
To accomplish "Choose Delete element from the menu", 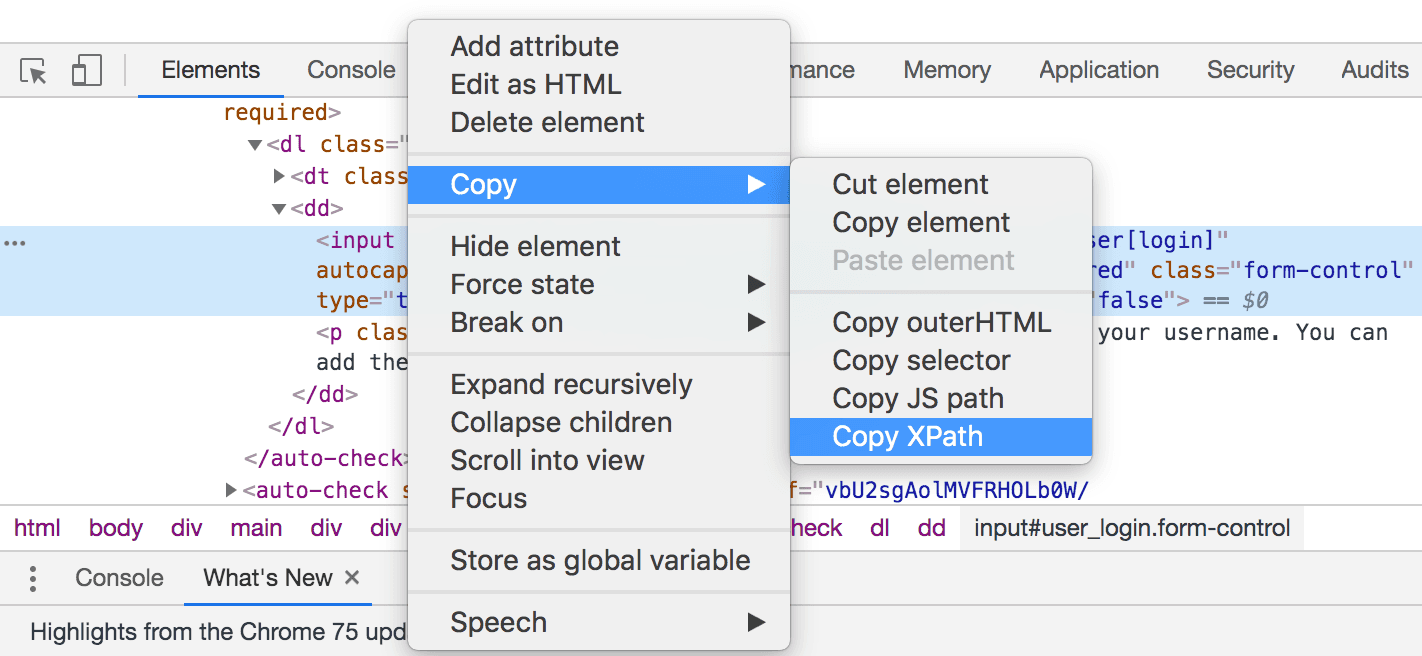I will pyautogui.click(x=549, y=122).
